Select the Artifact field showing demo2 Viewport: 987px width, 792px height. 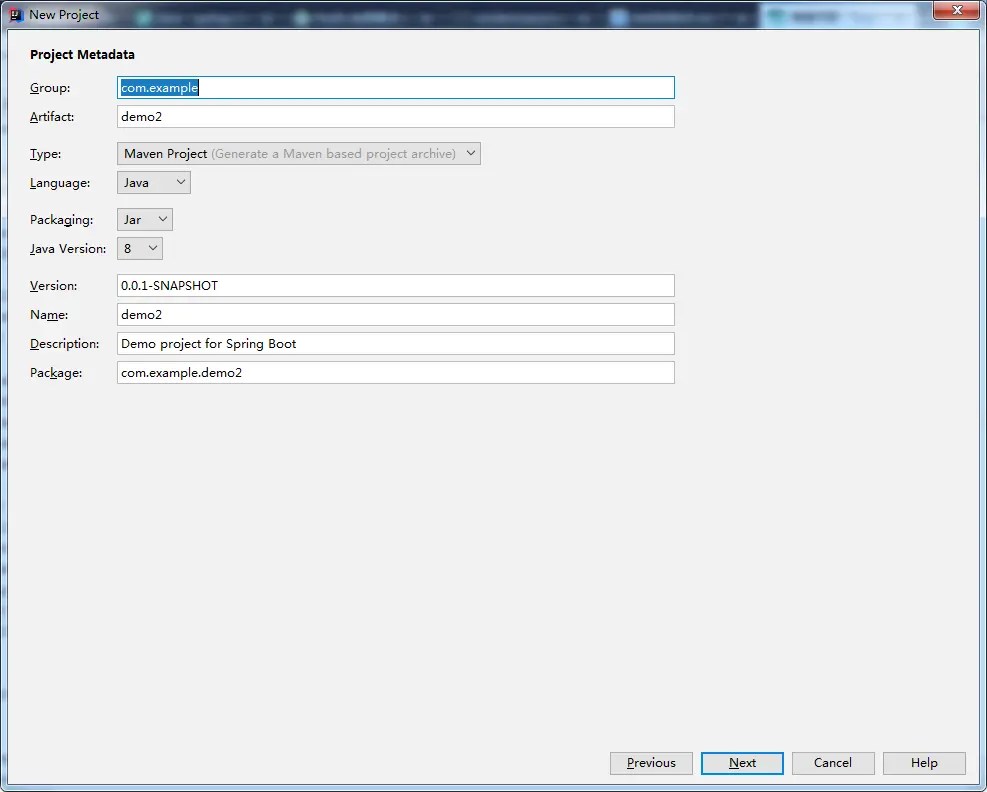point(395,116)
